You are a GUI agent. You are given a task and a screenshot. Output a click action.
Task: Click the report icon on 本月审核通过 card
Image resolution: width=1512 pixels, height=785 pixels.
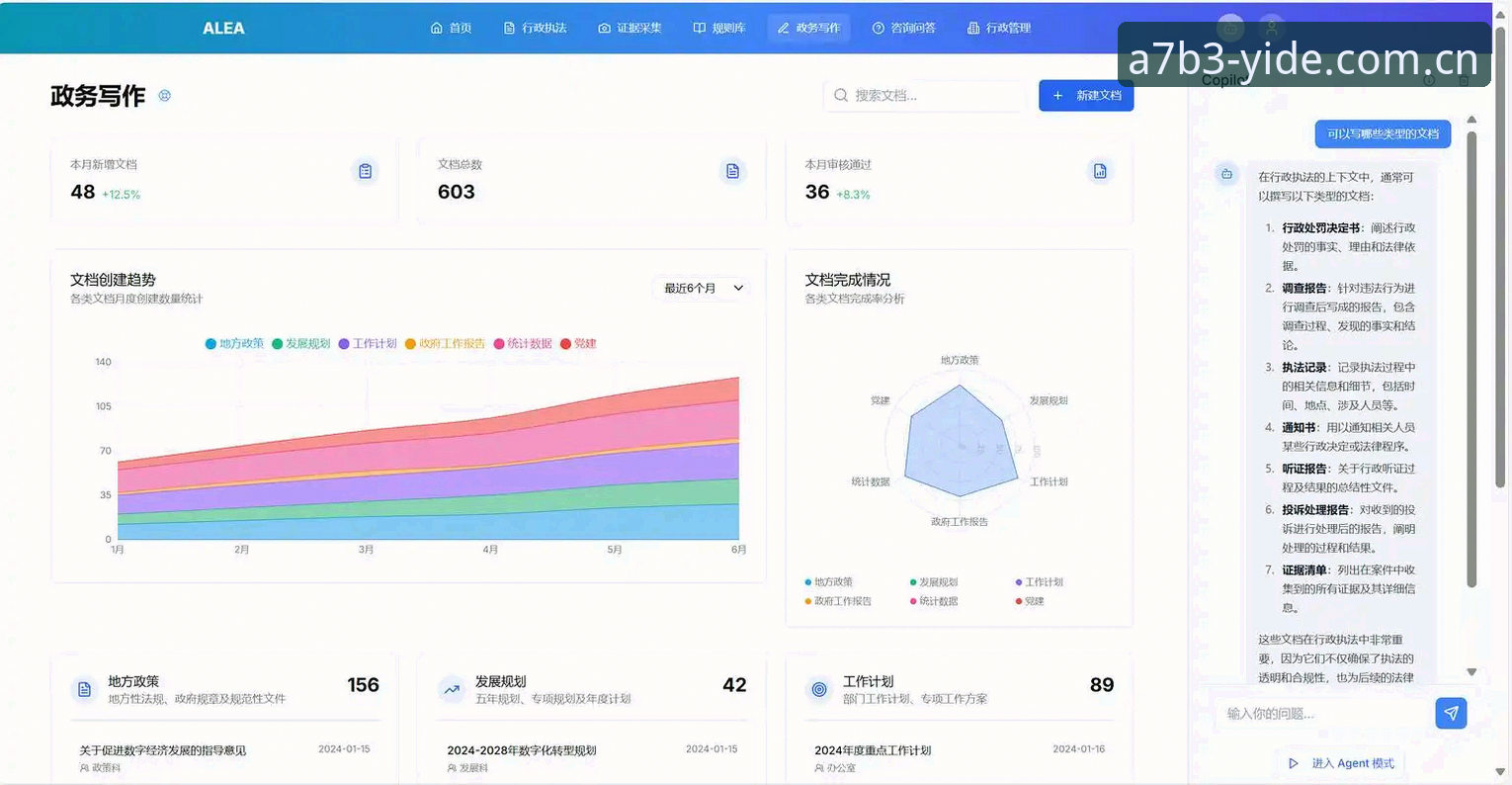1100,171
